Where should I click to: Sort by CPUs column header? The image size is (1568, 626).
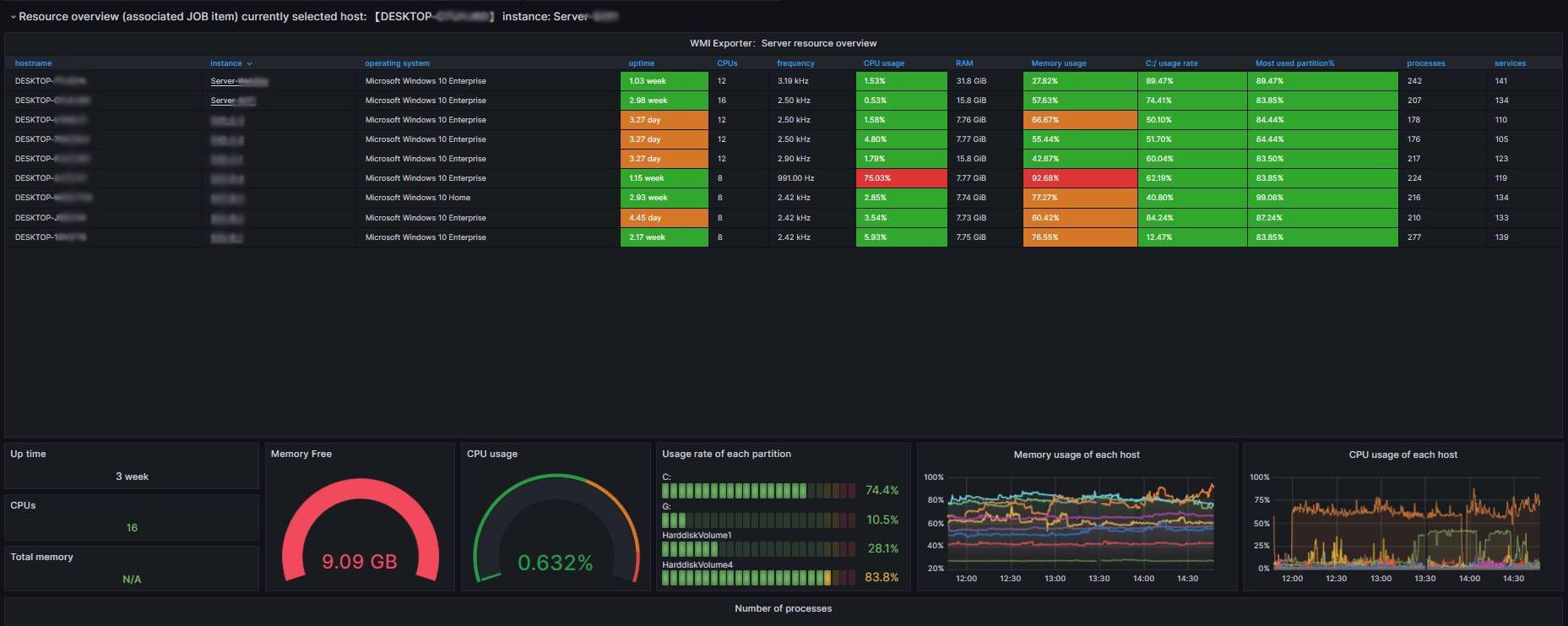tap(727, 63)
